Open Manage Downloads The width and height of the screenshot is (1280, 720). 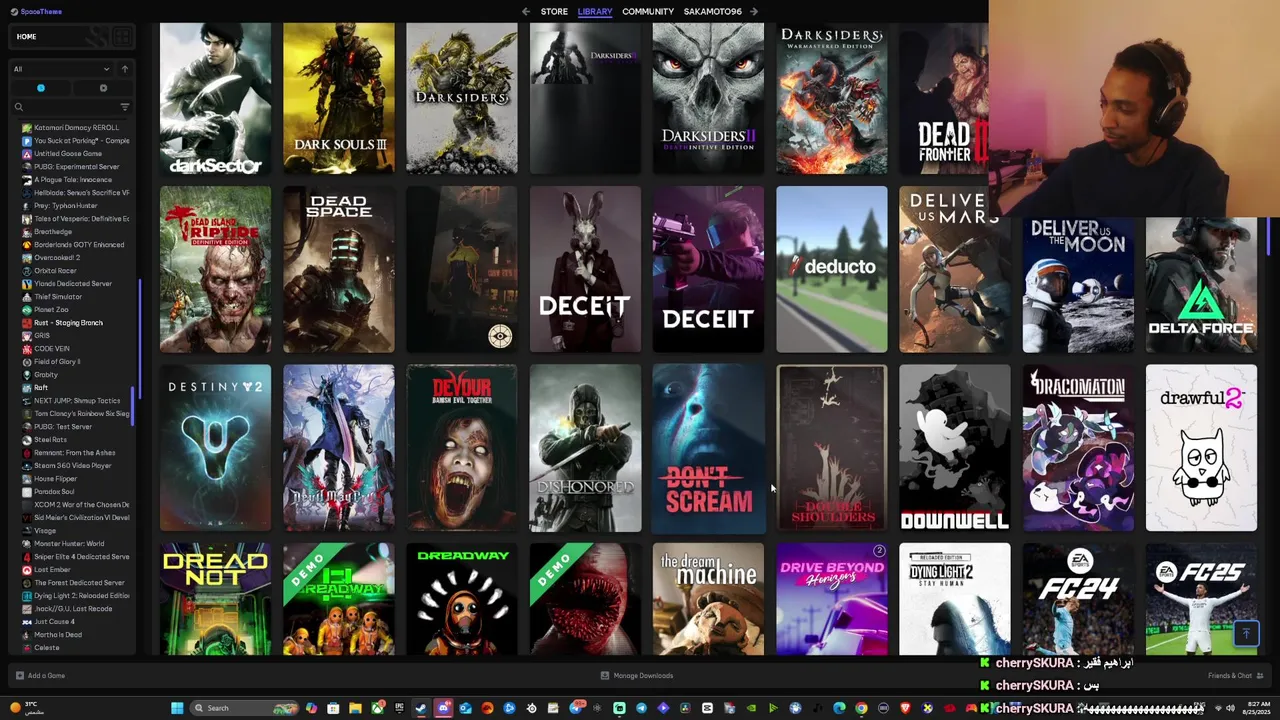click(x=636, y=676)
